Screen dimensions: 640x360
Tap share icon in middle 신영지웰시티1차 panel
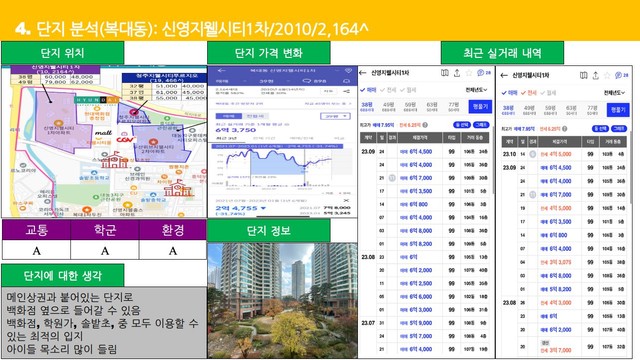pos(457,73)
